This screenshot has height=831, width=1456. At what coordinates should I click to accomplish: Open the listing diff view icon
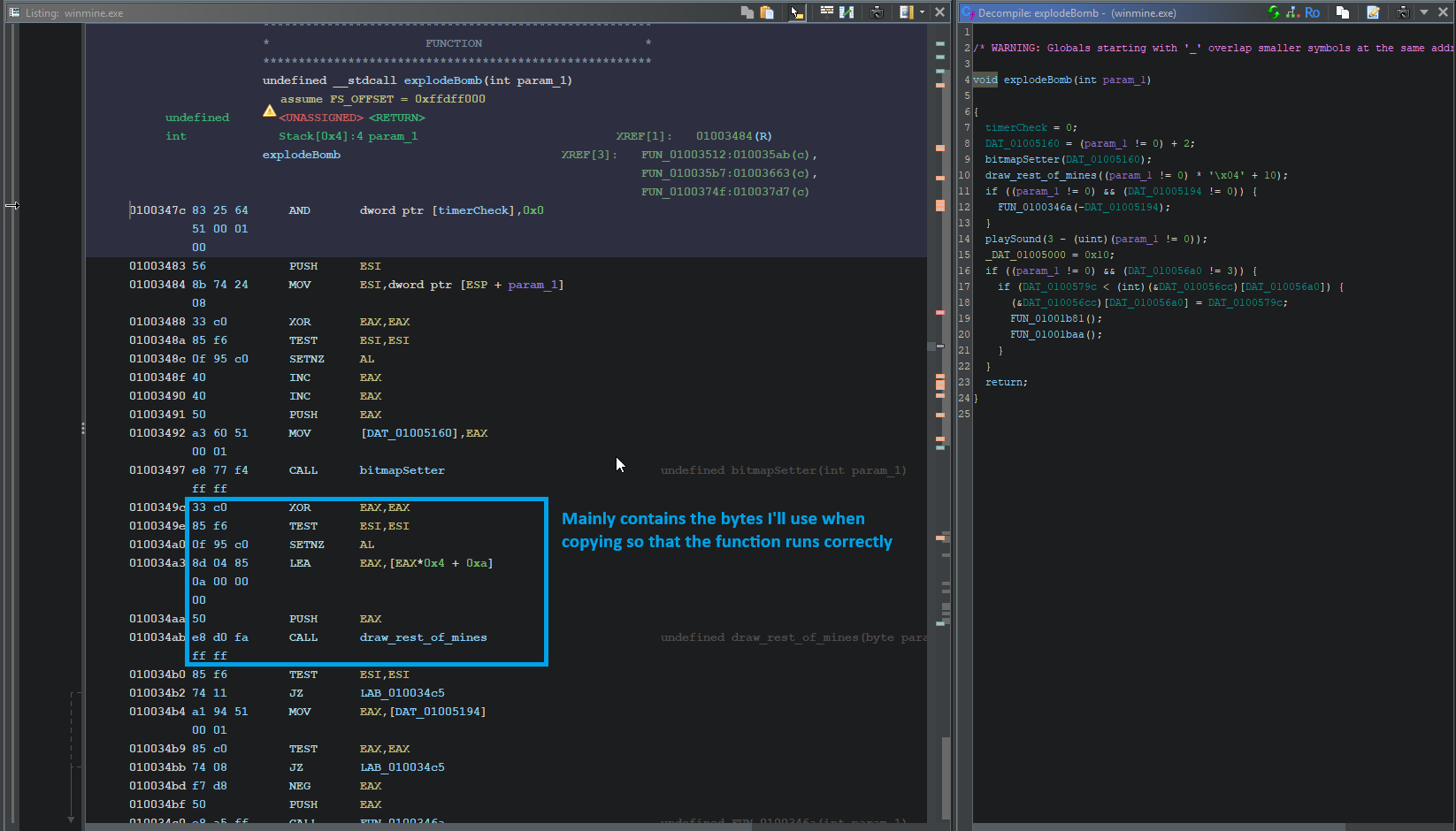point(847,12)
